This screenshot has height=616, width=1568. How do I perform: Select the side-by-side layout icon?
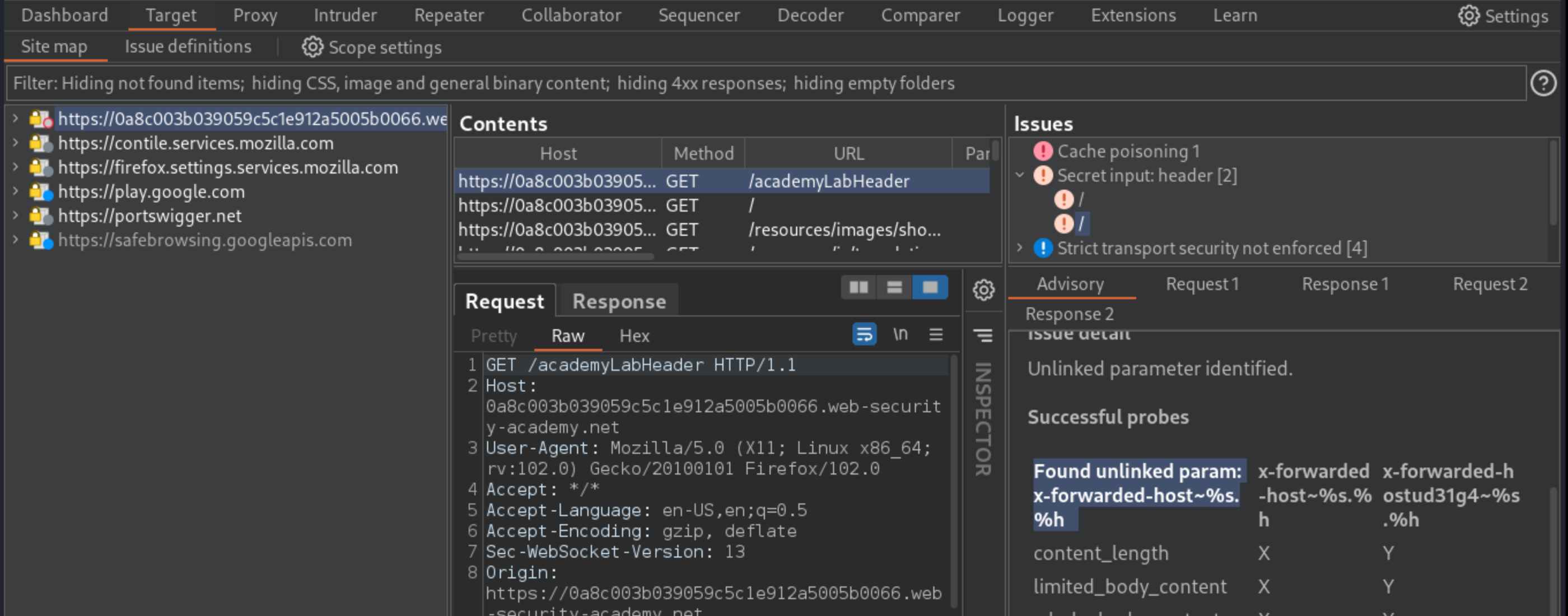click(858, 287)
